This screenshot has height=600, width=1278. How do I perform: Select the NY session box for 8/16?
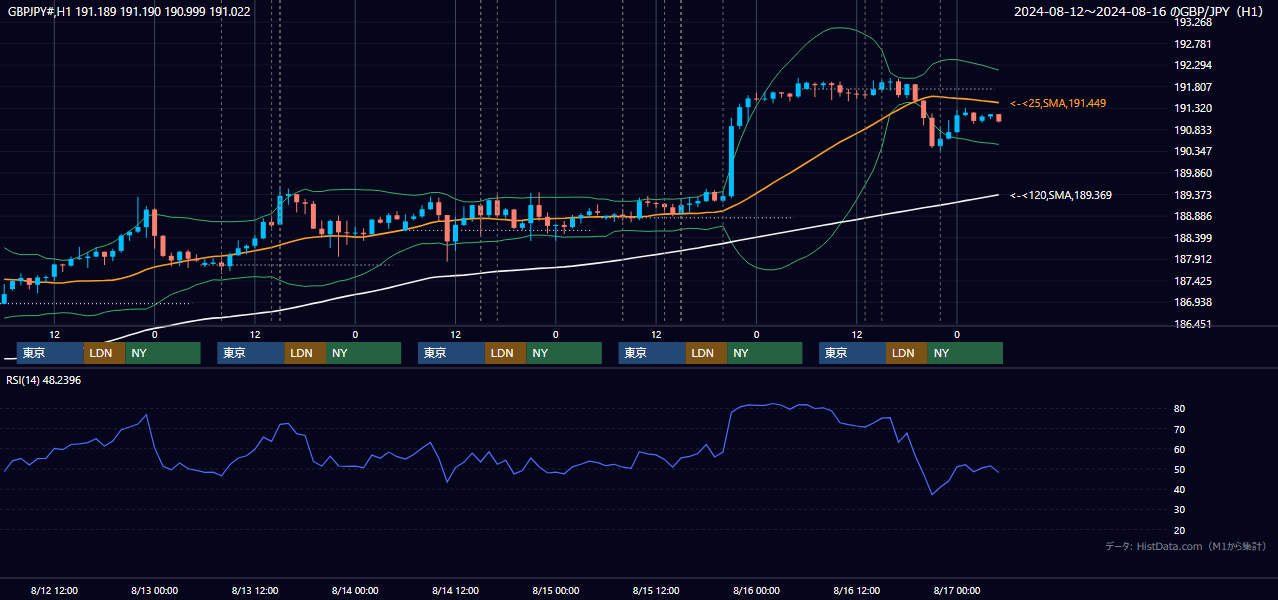pos(965,353)
